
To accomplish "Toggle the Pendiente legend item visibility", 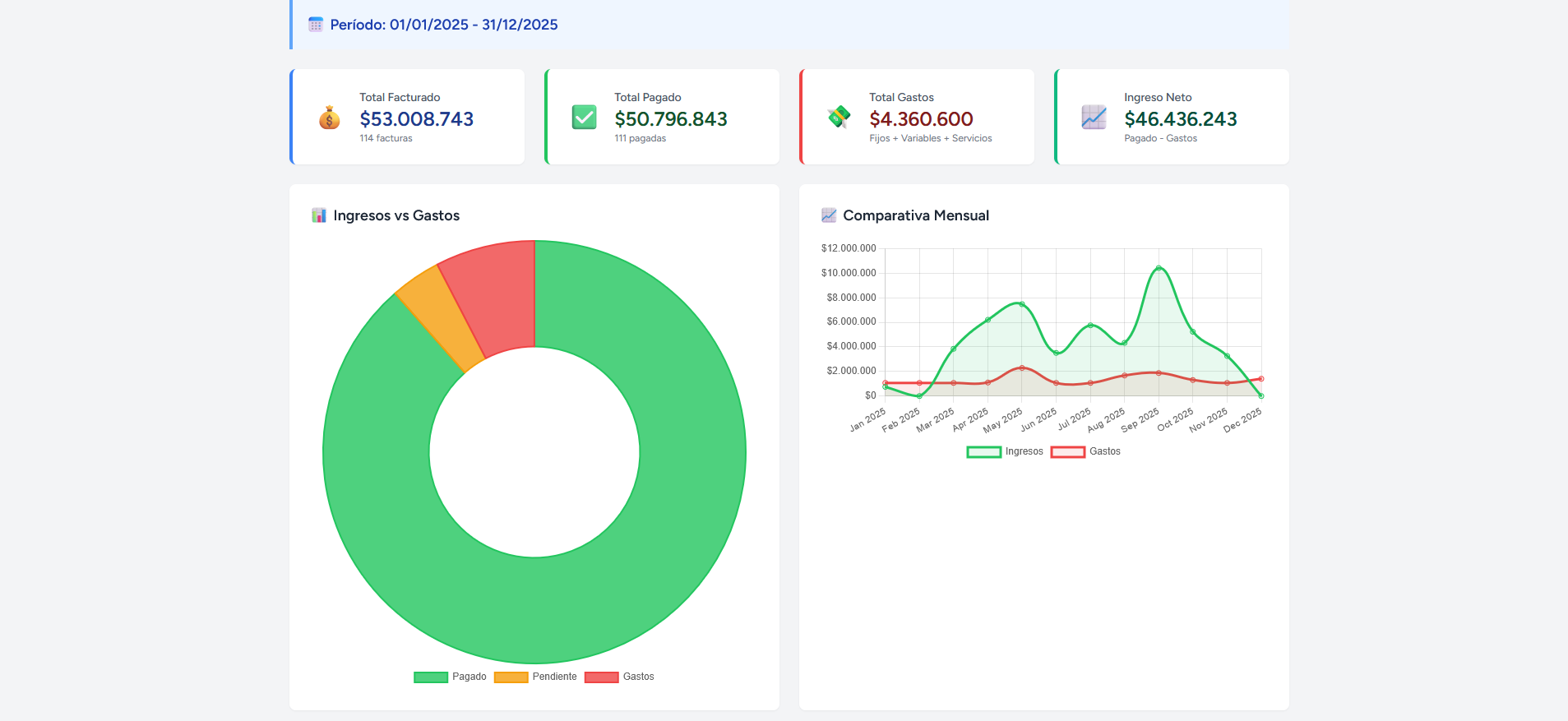I will click(535, 677).
